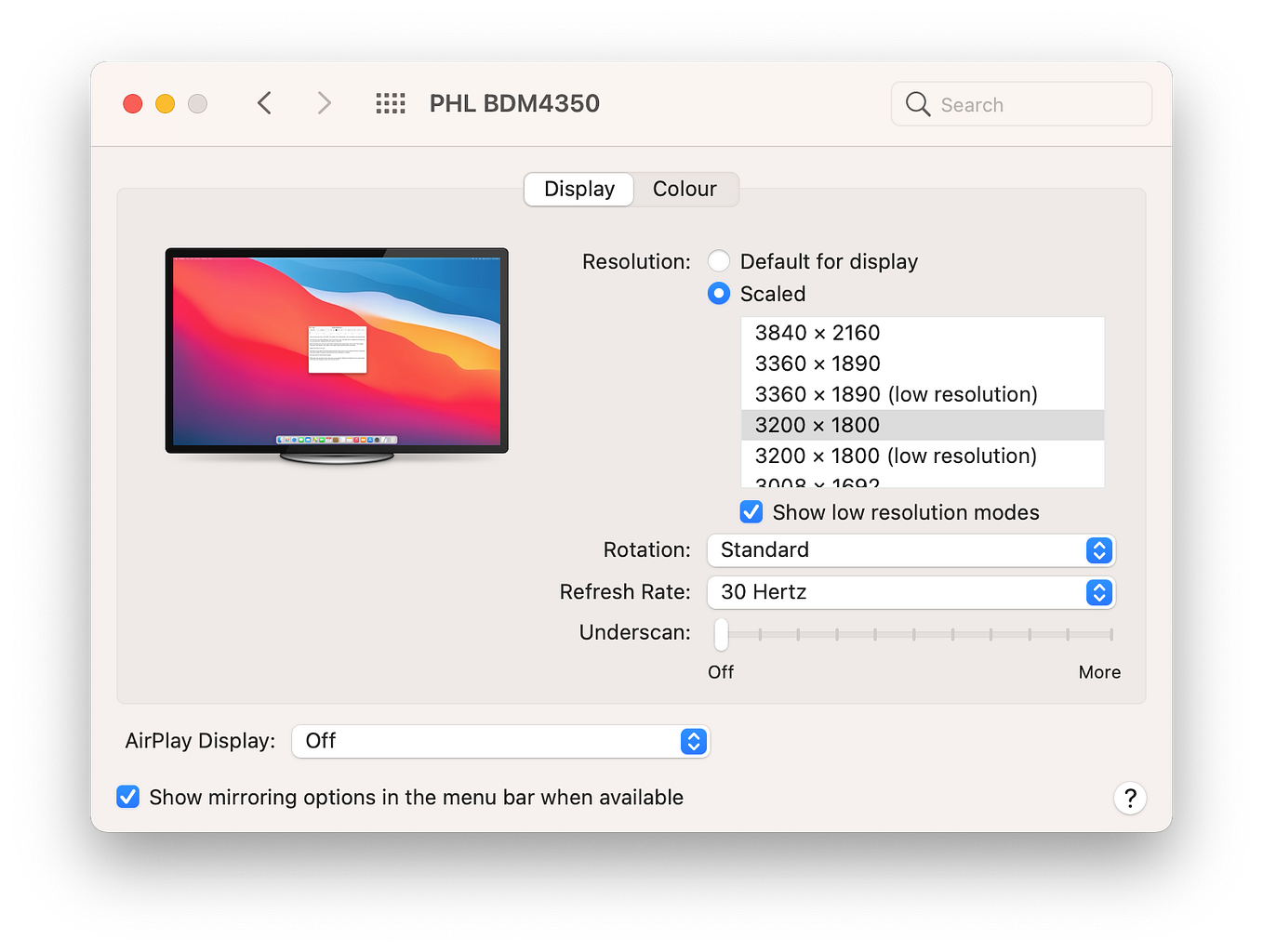Click the search magnifier icon

coord(917,104)
